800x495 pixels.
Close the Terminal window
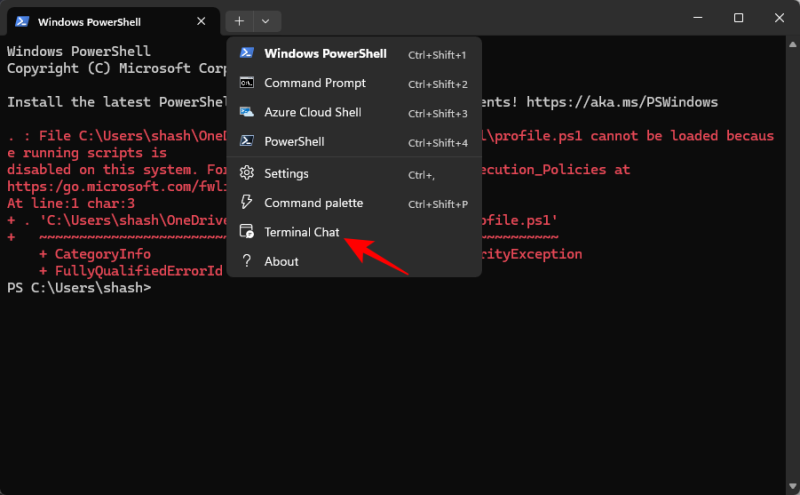pos(781,18)
